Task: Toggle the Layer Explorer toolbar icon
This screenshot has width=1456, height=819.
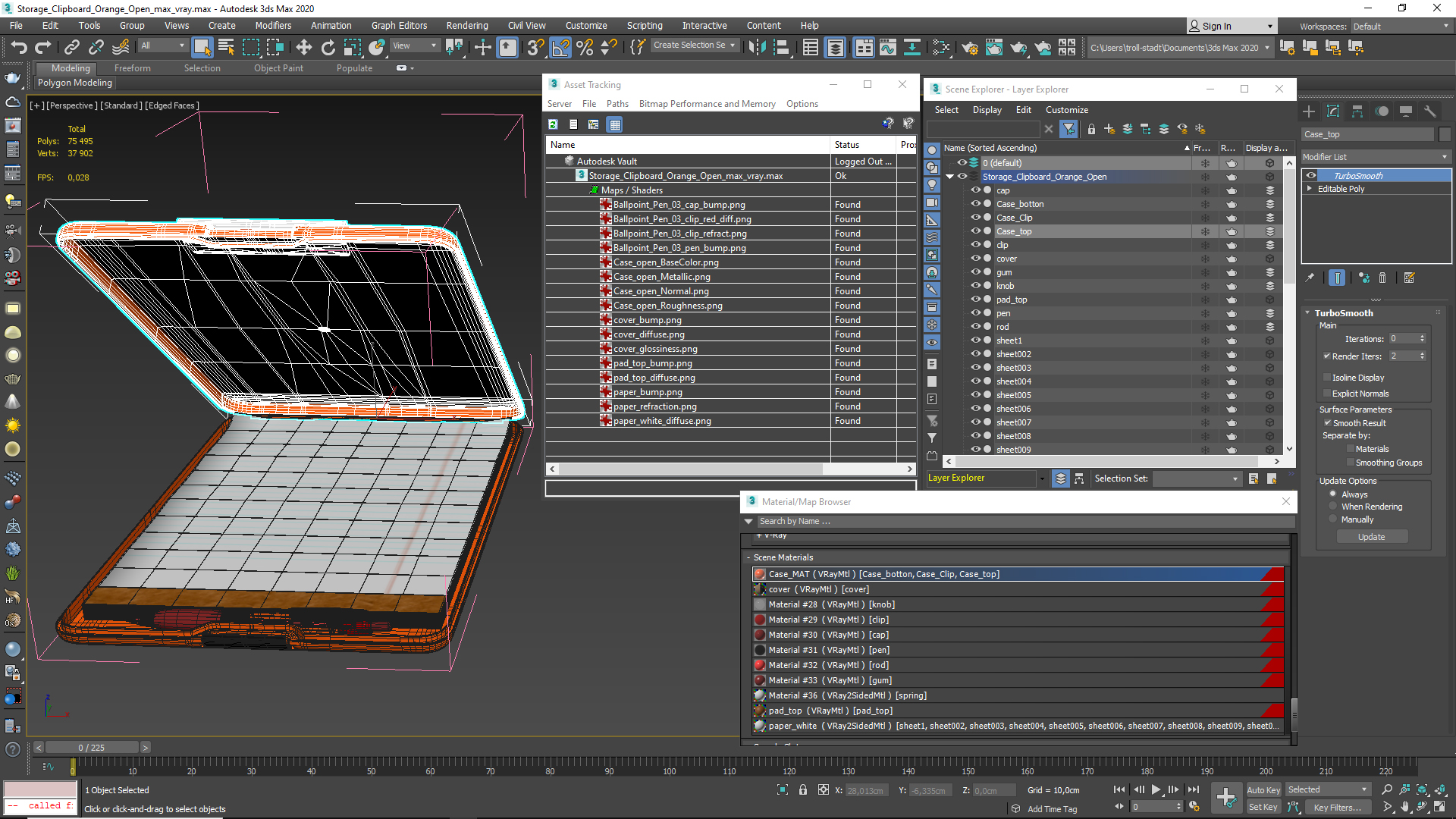Action: [x=835, y=47]
